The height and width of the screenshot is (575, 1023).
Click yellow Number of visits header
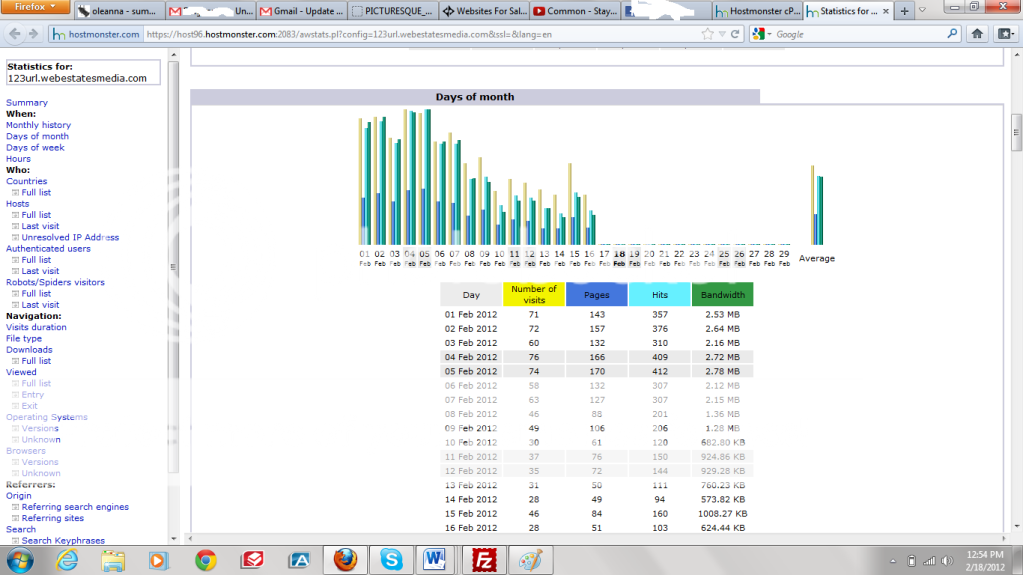[534, 294]
